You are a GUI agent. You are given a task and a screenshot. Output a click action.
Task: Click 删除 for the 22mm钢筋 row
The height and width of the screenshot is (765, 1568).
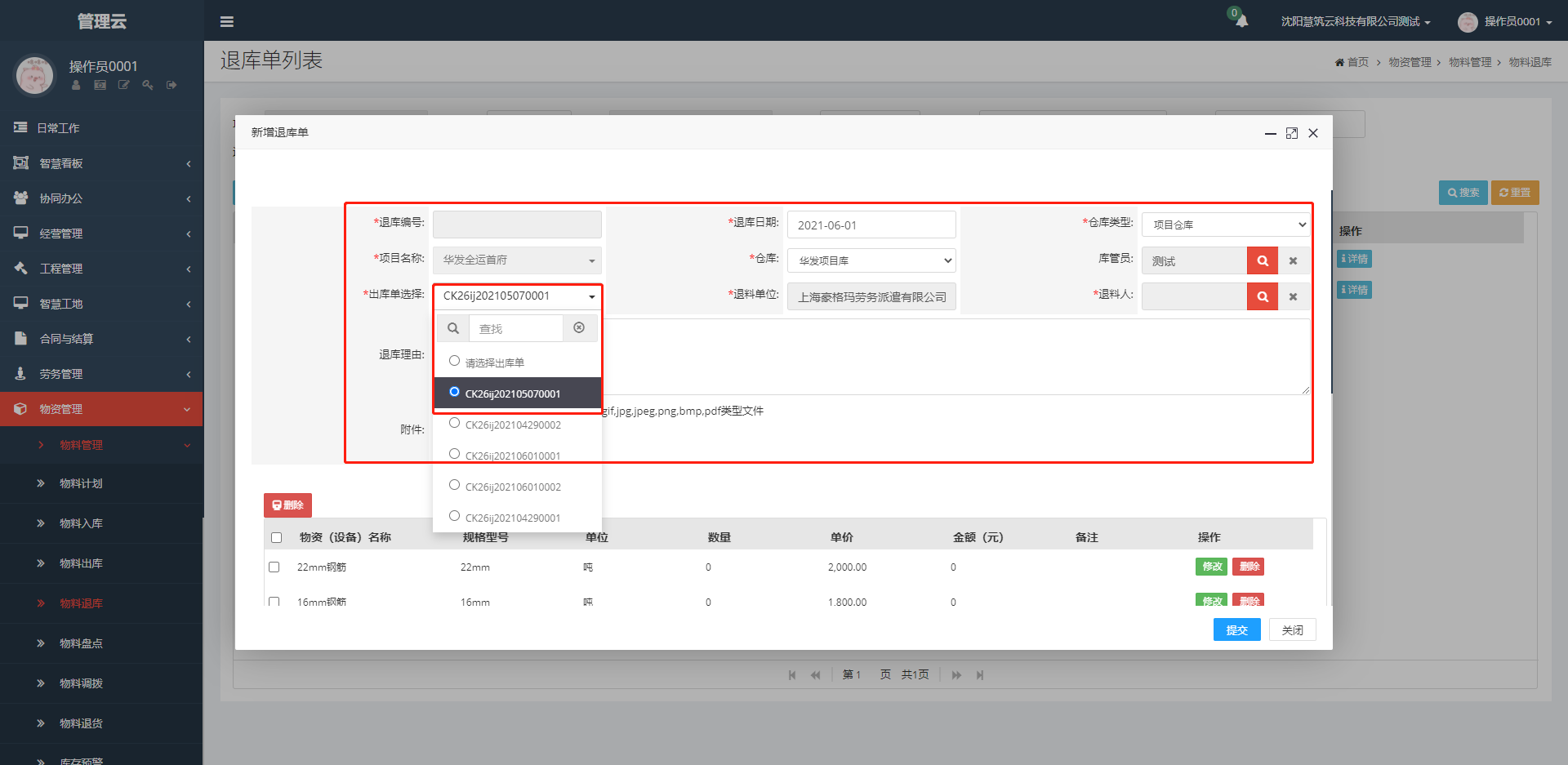(x=1248, y=567)
